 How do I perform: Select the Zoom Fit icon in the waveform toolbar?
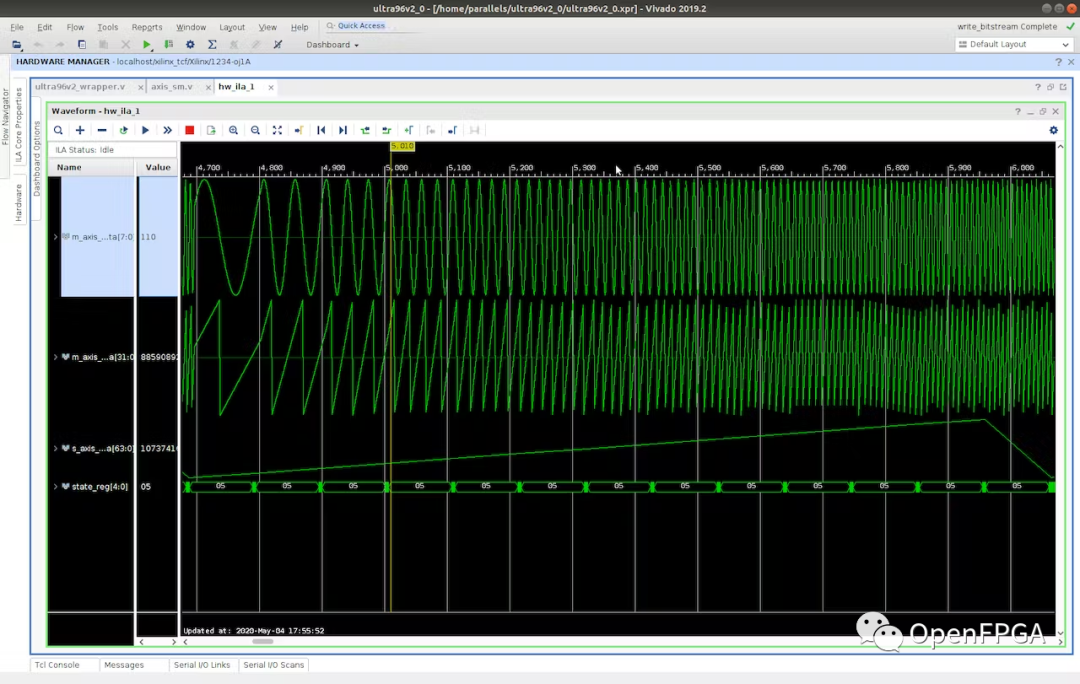click(x=277, y=130)
